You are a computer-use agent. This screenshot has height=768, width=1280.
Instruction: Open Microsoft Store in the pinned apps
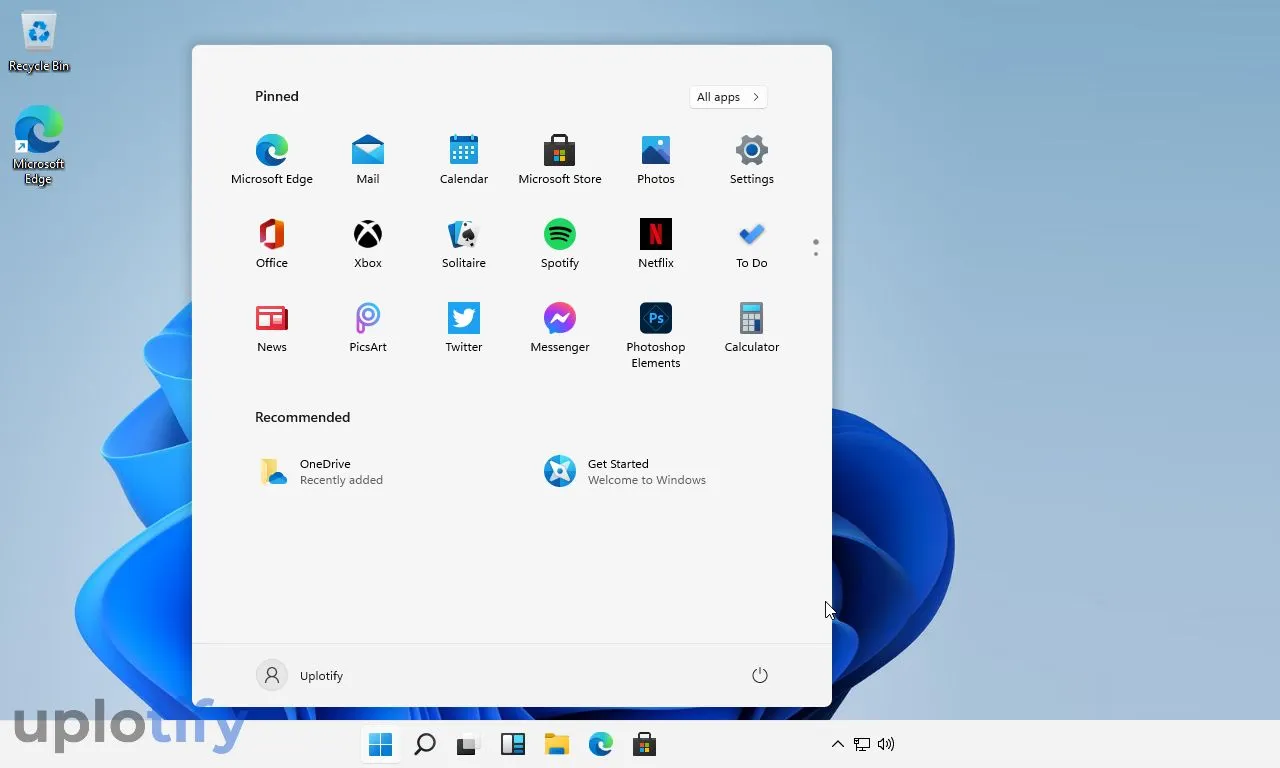tap(560, 160)
